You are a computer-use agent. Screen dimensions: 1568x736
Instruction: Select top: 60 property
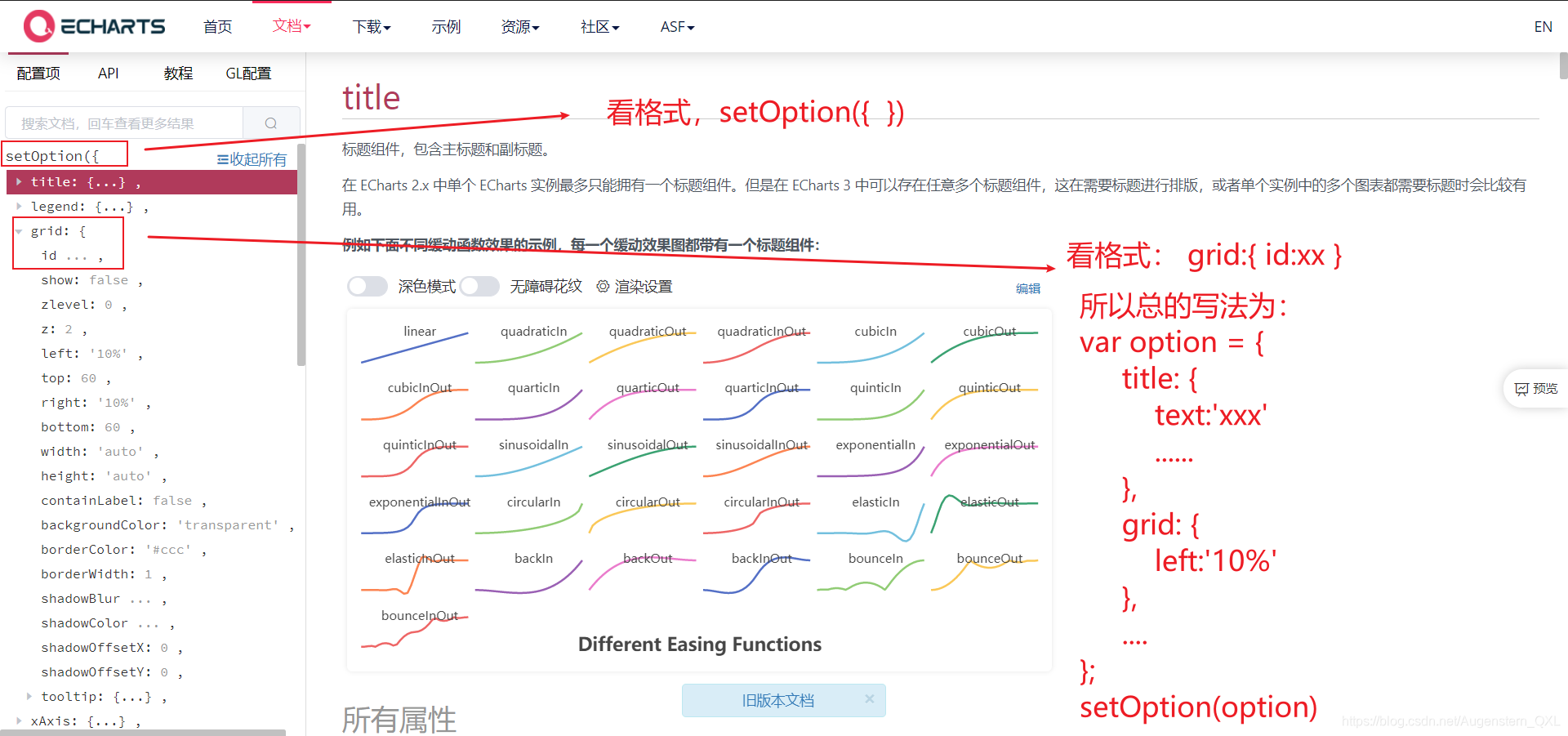(75, 378)
